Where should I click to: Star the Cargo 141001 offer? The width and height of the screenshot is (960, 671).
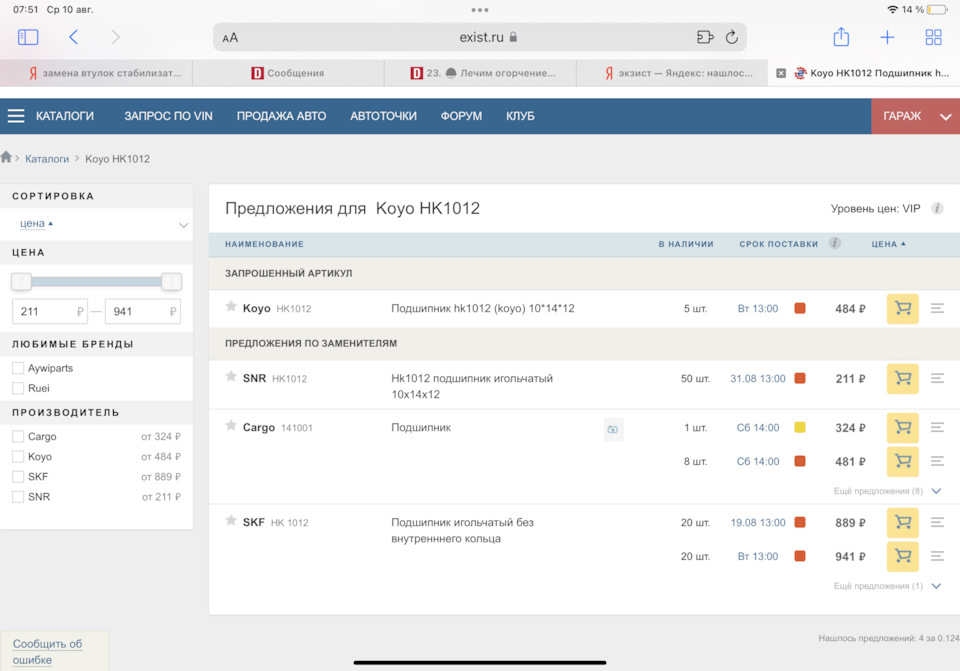click(231, 425)
